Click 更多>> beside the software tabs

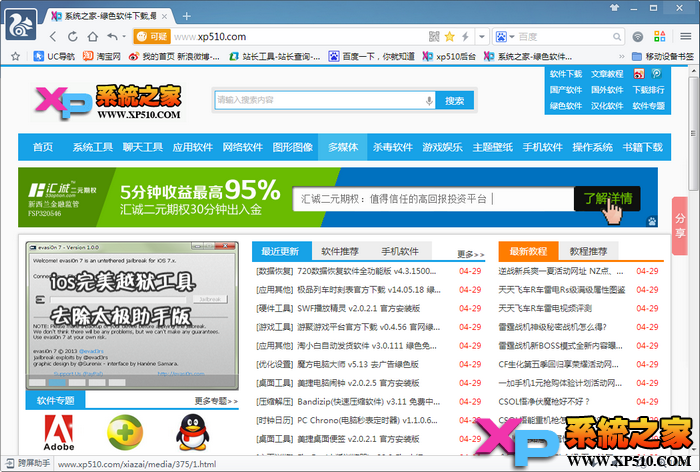[471, 254]
